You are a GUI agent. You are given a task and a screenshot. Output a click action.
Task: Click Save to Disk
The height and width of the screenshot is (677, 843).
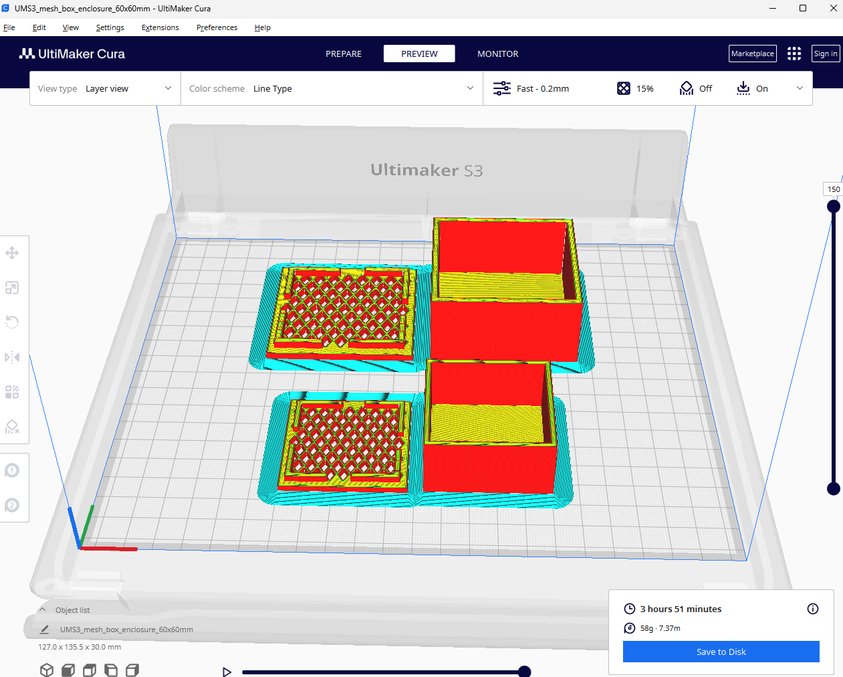click(721, 652)
